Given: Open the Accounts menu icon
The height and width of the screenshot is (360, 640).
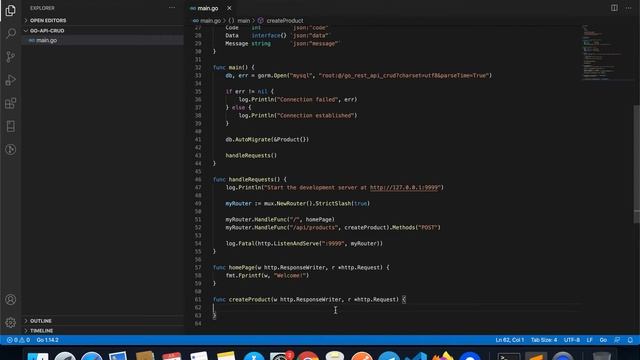Looking at the screenshot, I should 11,300.
